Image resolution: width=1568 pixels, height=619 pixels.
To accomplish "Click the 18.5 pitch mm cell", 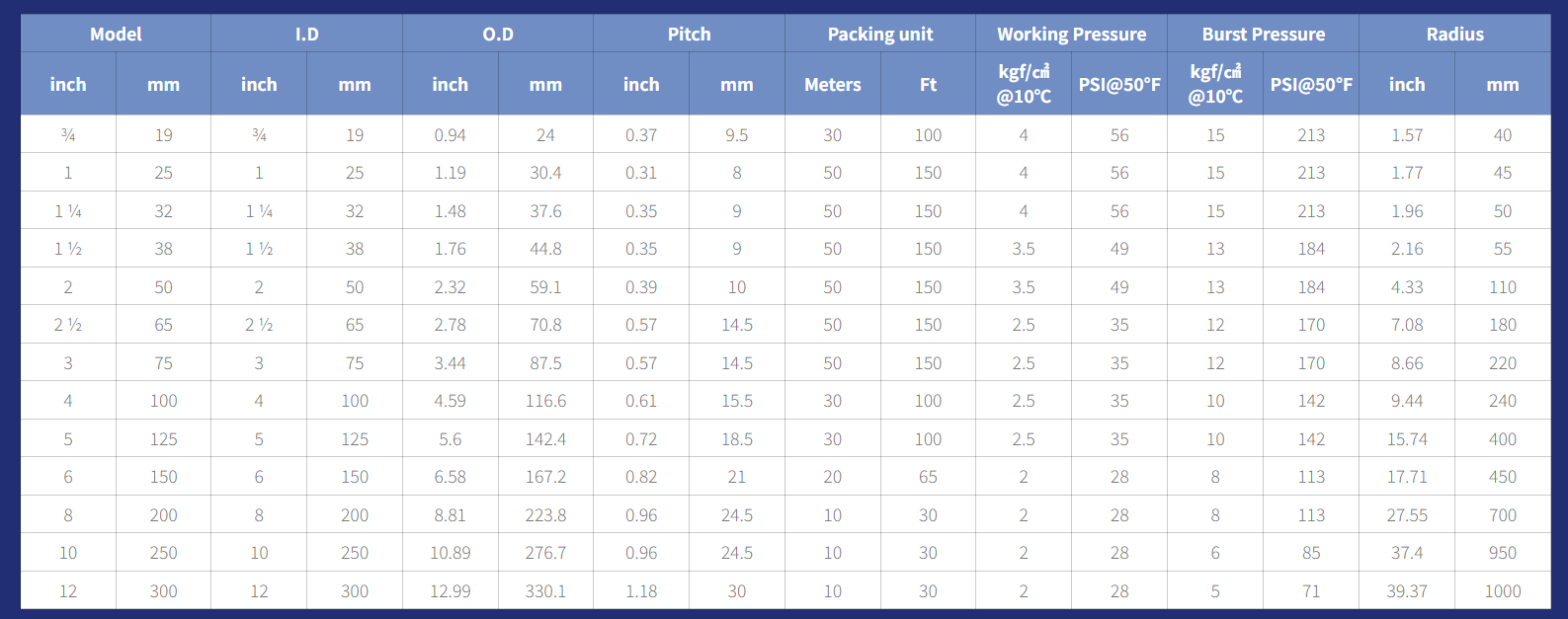I will point(737,438).
